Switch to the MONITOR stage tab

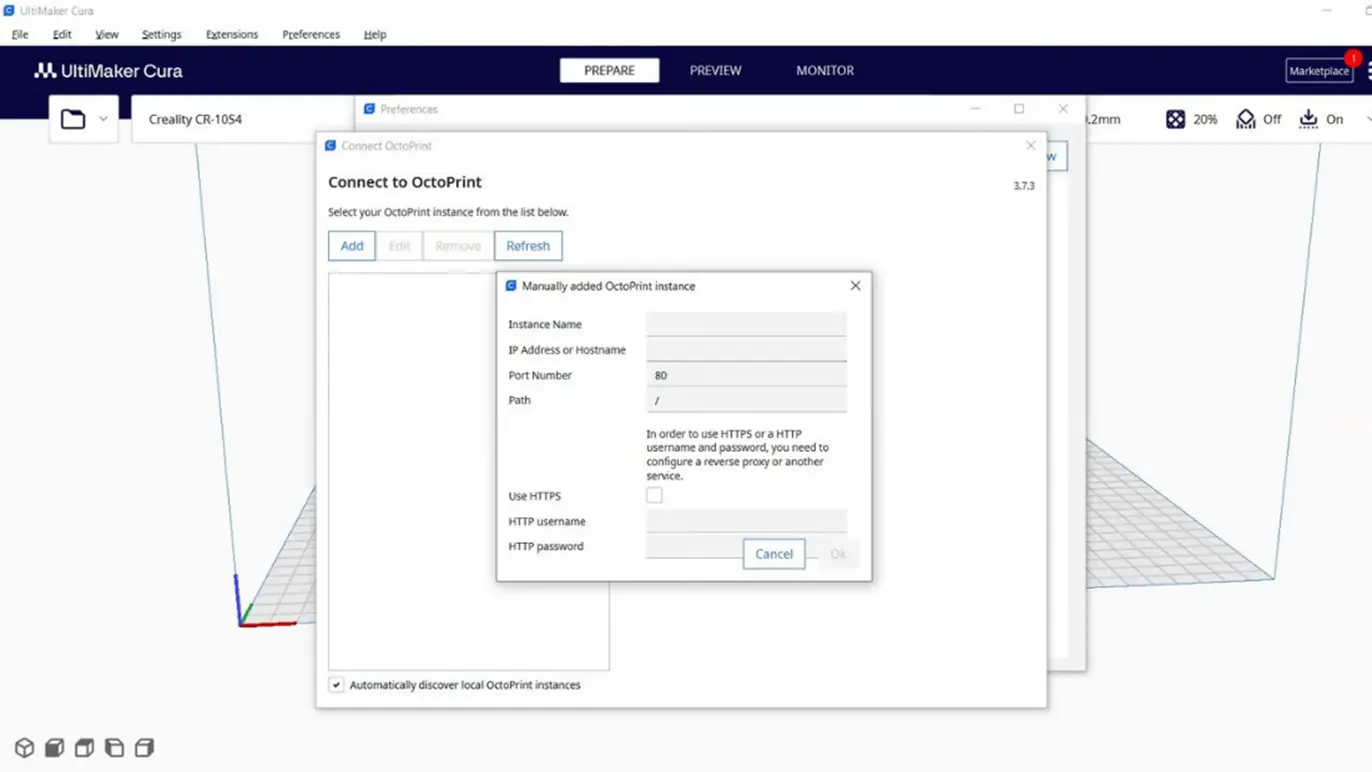(x=825, y=70)
